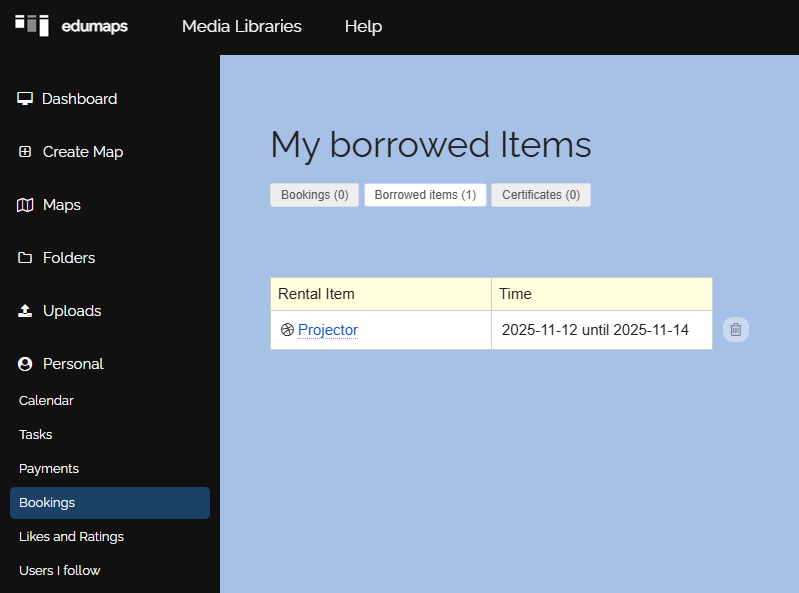Screen dimensions: 799x593
Task: Click the Dashboard monitor icon
Action: point(26,99)
